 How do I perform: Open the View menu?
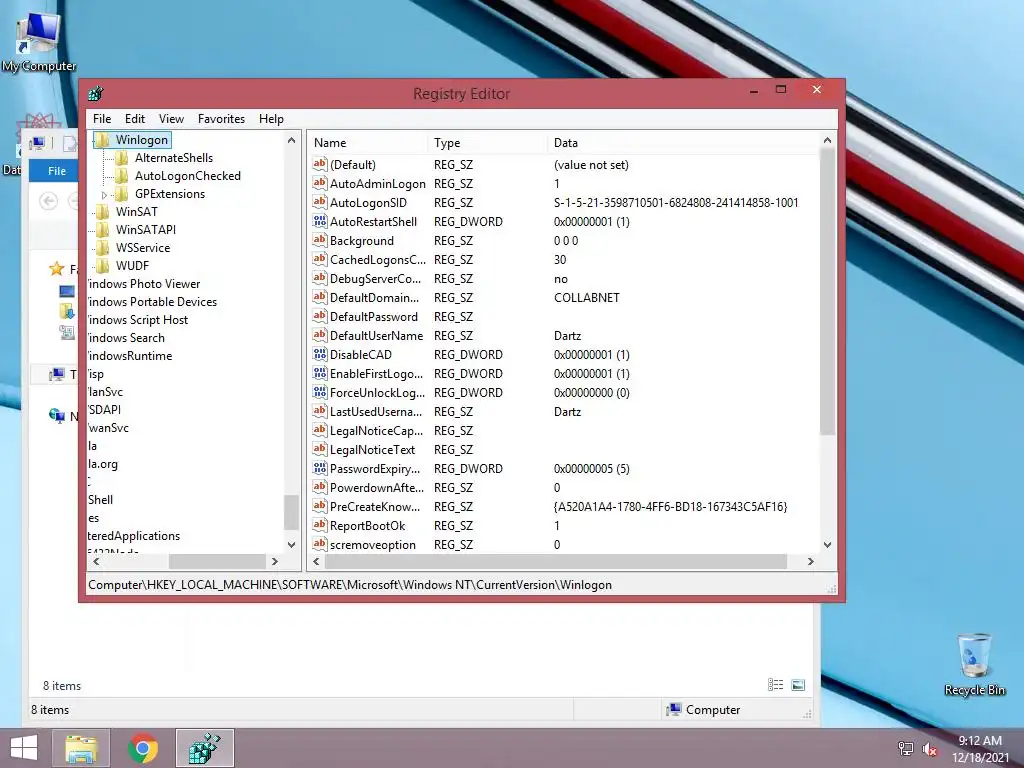[x=171, y=119]
